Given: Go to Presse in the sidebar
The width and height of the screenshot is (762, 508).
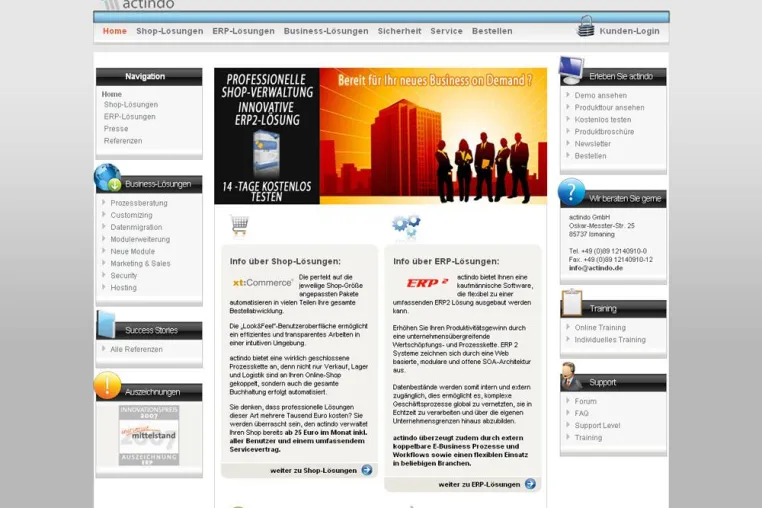Looking at the screenshot, I should coord(116,129).
